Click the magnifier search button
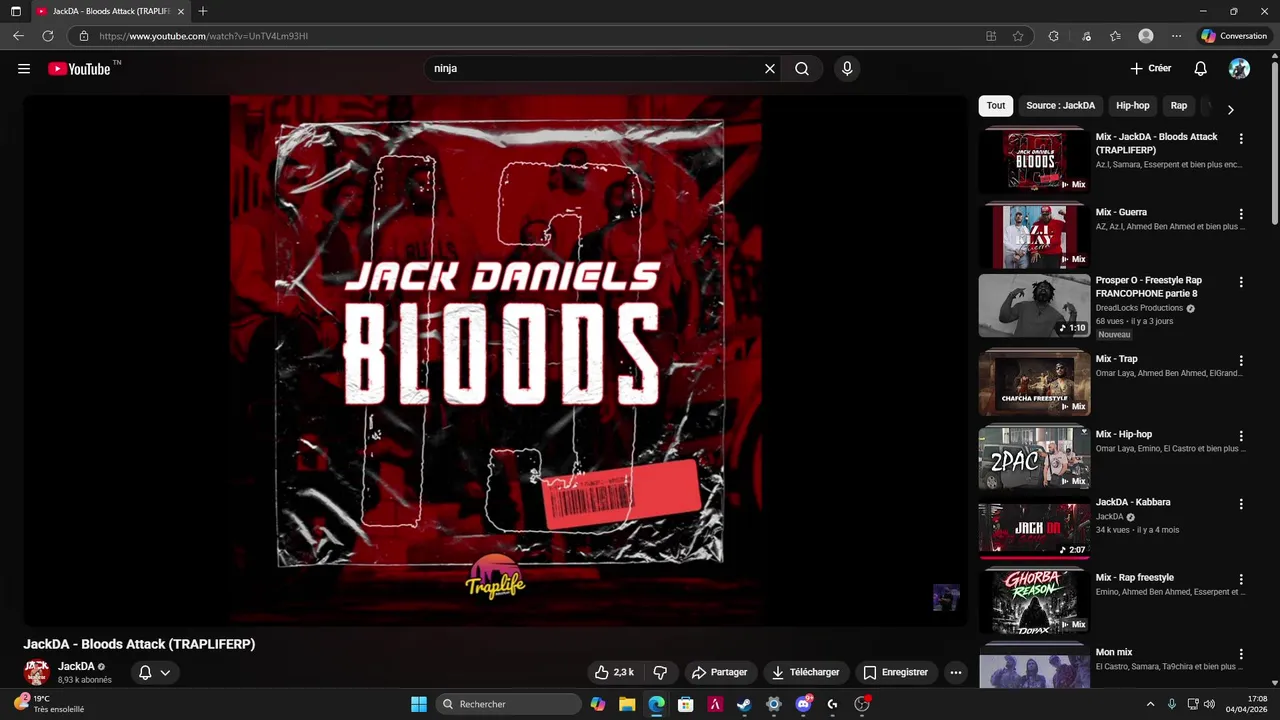This screenshot has width=1280, height=720. click(x=802, y=69)
